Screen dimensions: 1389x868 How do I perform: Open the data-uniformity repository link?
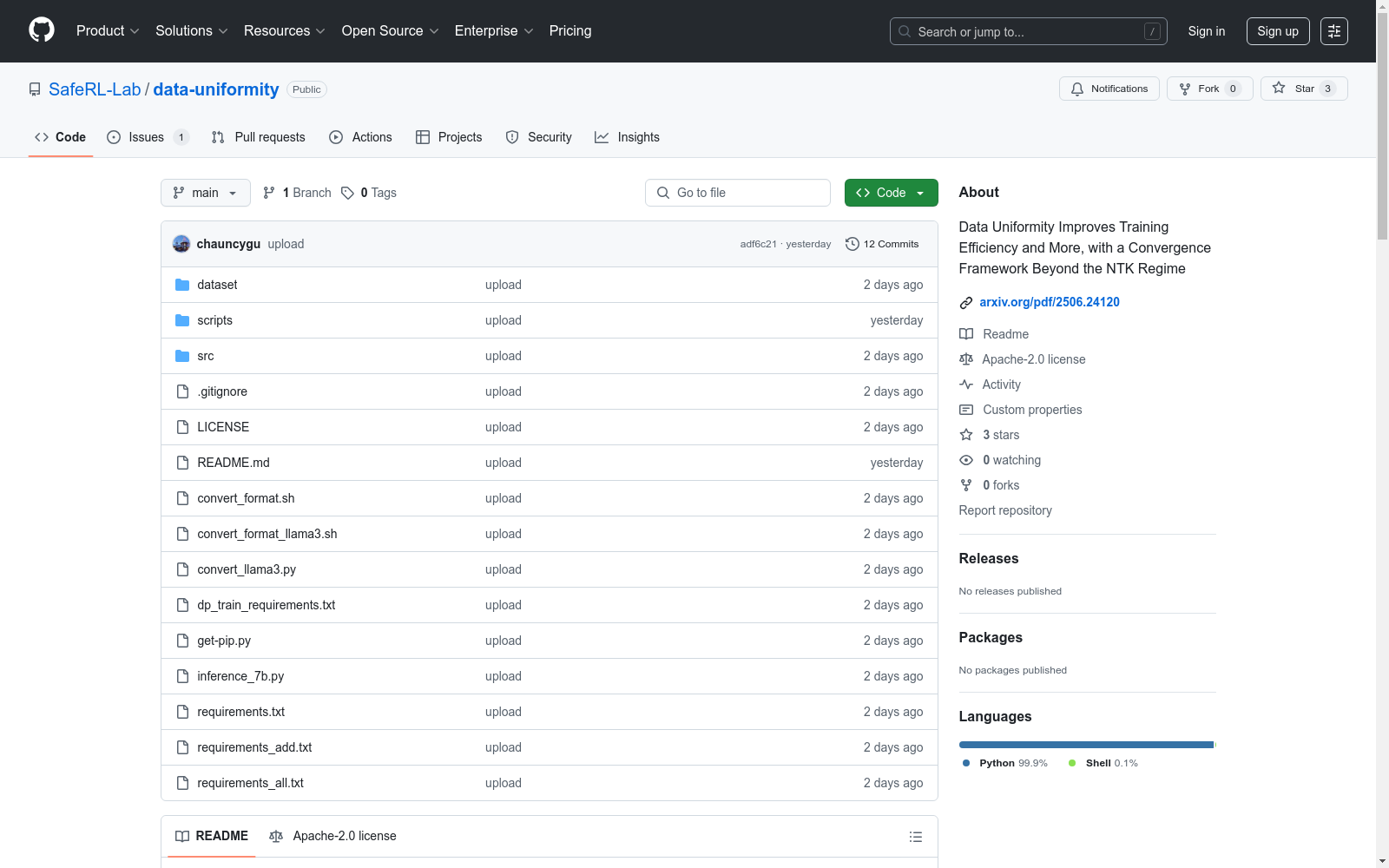point(216,89)
